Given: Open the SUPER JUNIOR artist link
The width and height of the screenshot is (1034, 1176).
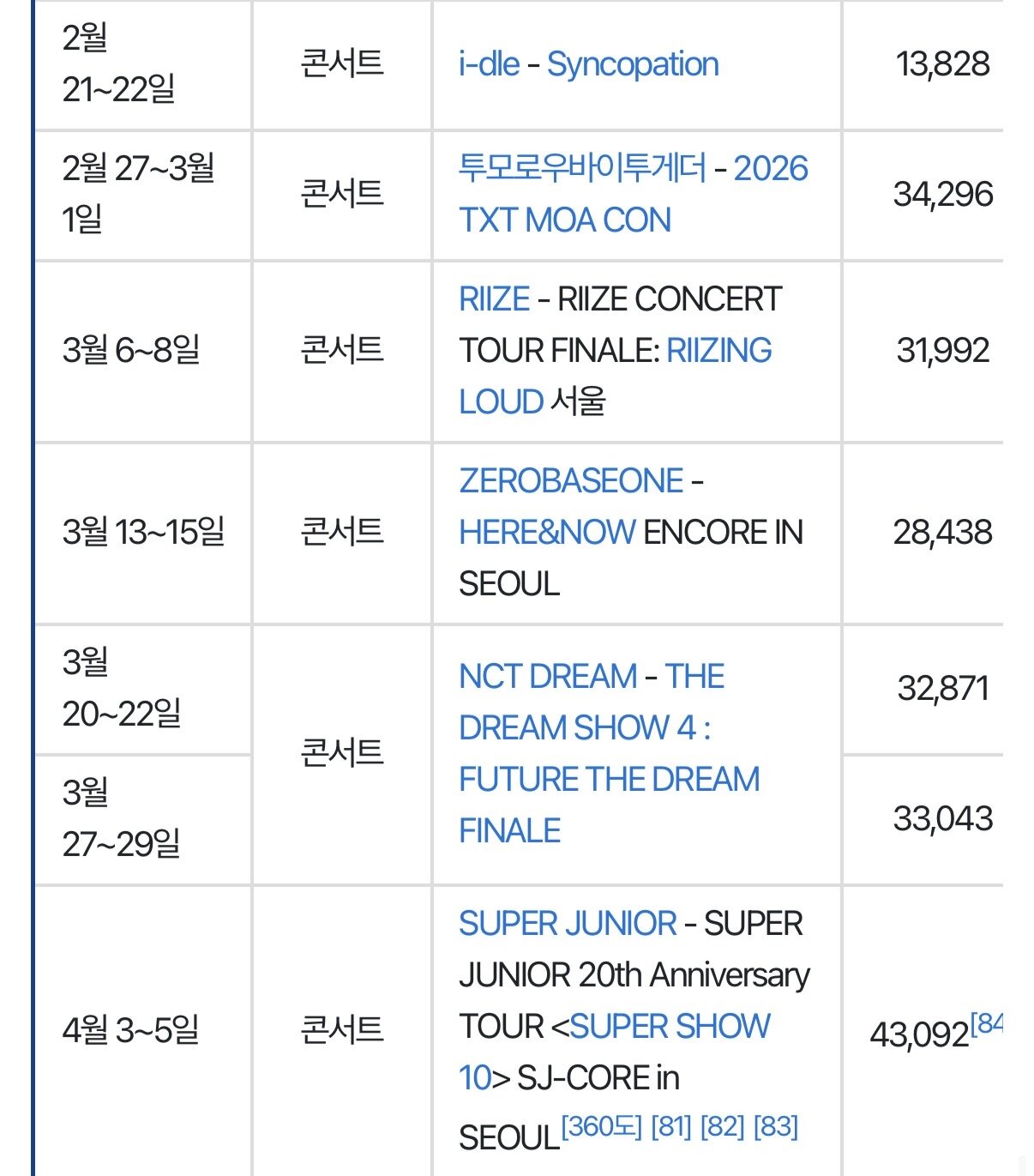Looking at the screenshot, I should (x=568, y=924).
